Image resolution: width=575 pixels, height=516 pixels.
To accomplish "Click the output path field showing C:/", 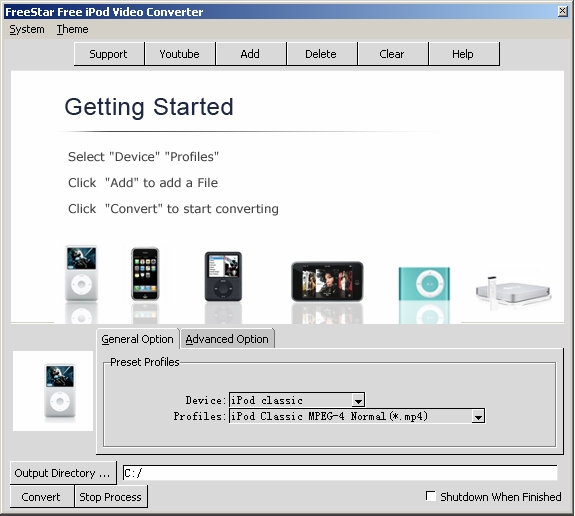I will (x=340, y=473).
